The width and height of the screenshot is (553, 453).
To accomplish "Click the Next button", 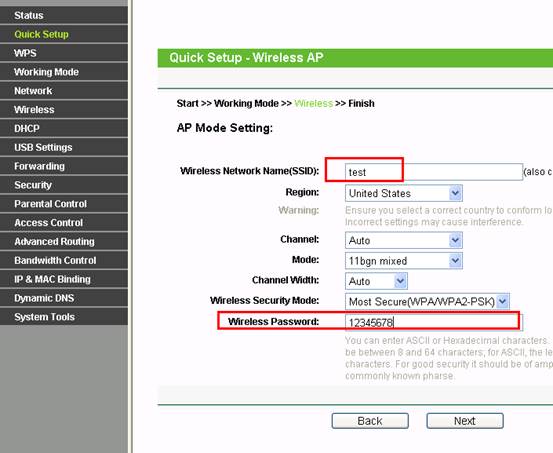I will (465, 421).
